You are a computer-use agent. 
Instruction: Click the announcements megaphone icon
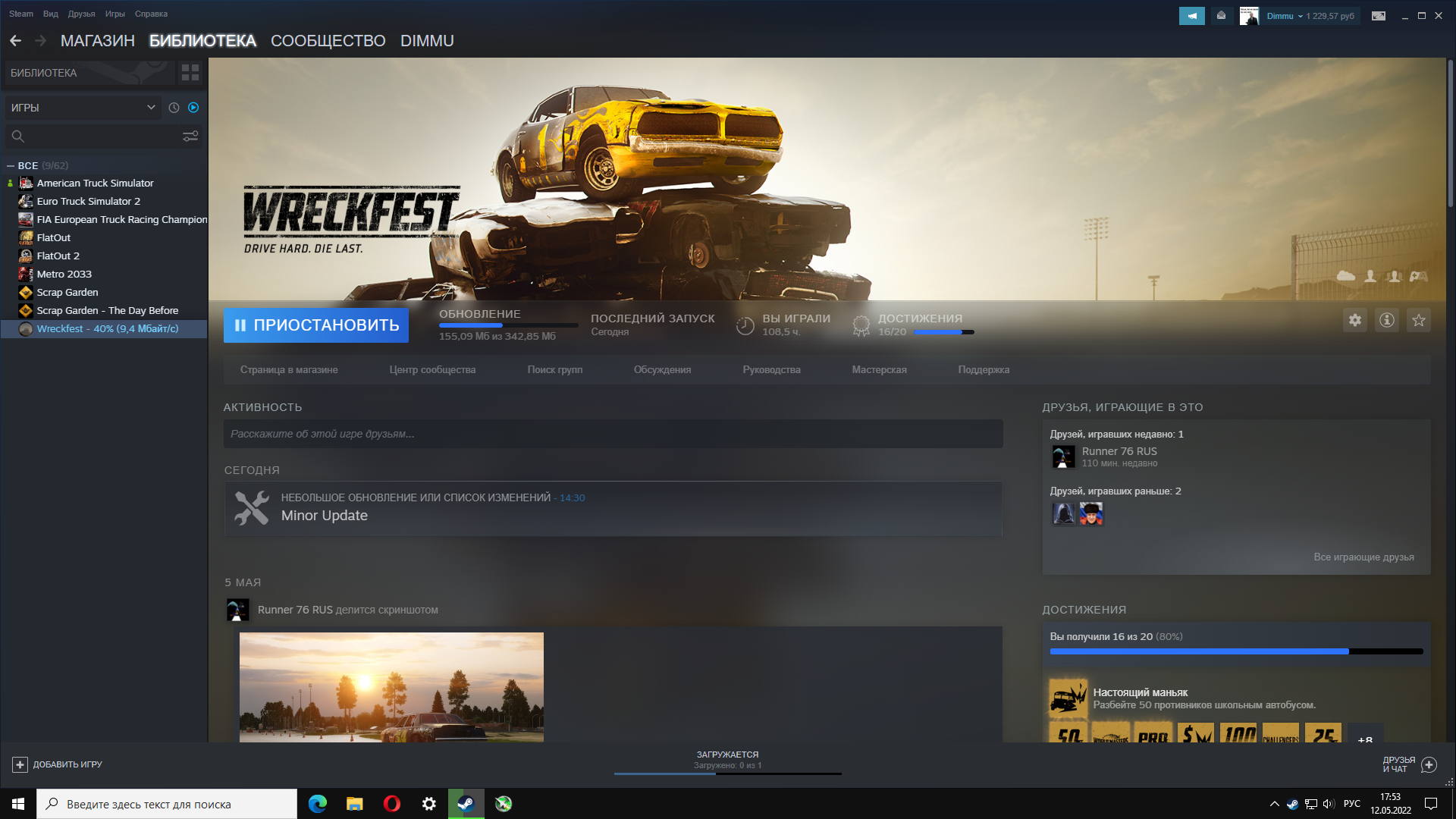[x=1191, y=16]
